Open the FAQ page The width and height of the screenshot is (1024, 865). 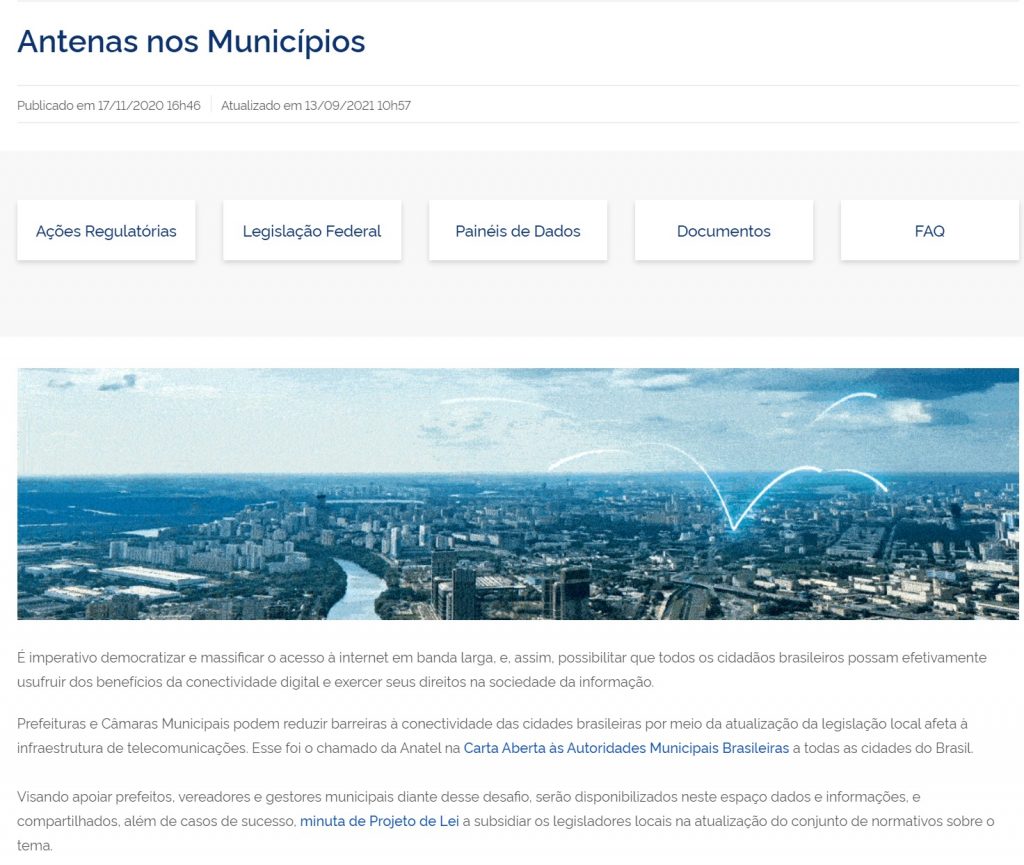(929, 231)
